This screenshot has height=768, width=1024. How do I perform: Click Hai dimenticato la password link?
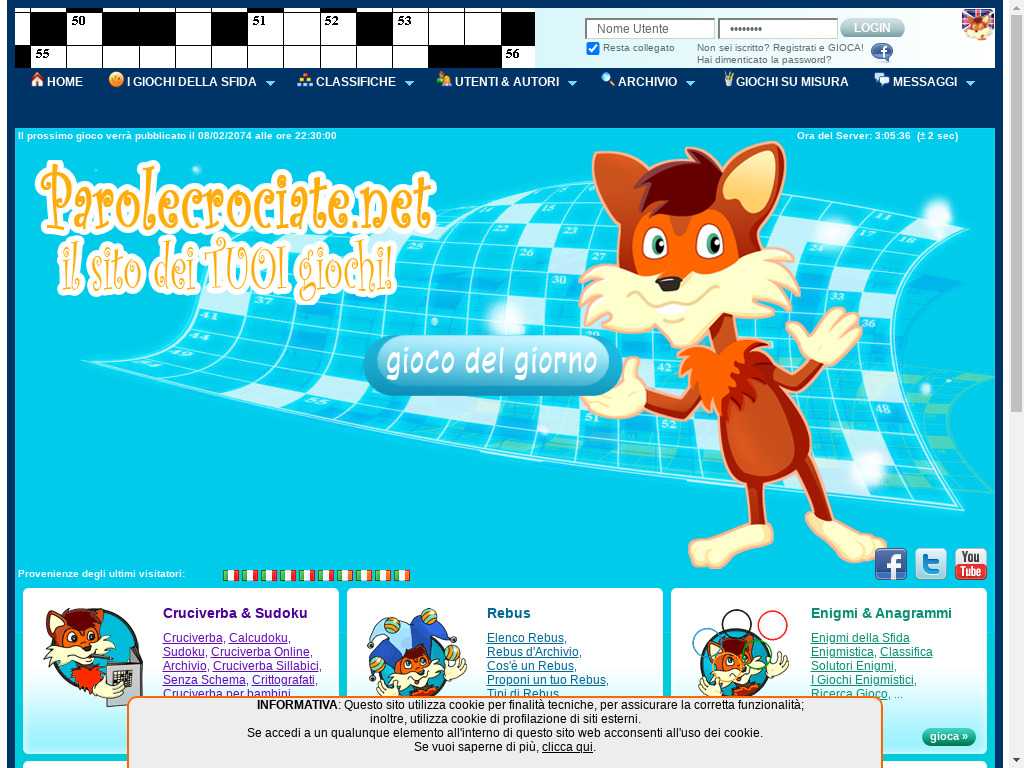[764, 59]
